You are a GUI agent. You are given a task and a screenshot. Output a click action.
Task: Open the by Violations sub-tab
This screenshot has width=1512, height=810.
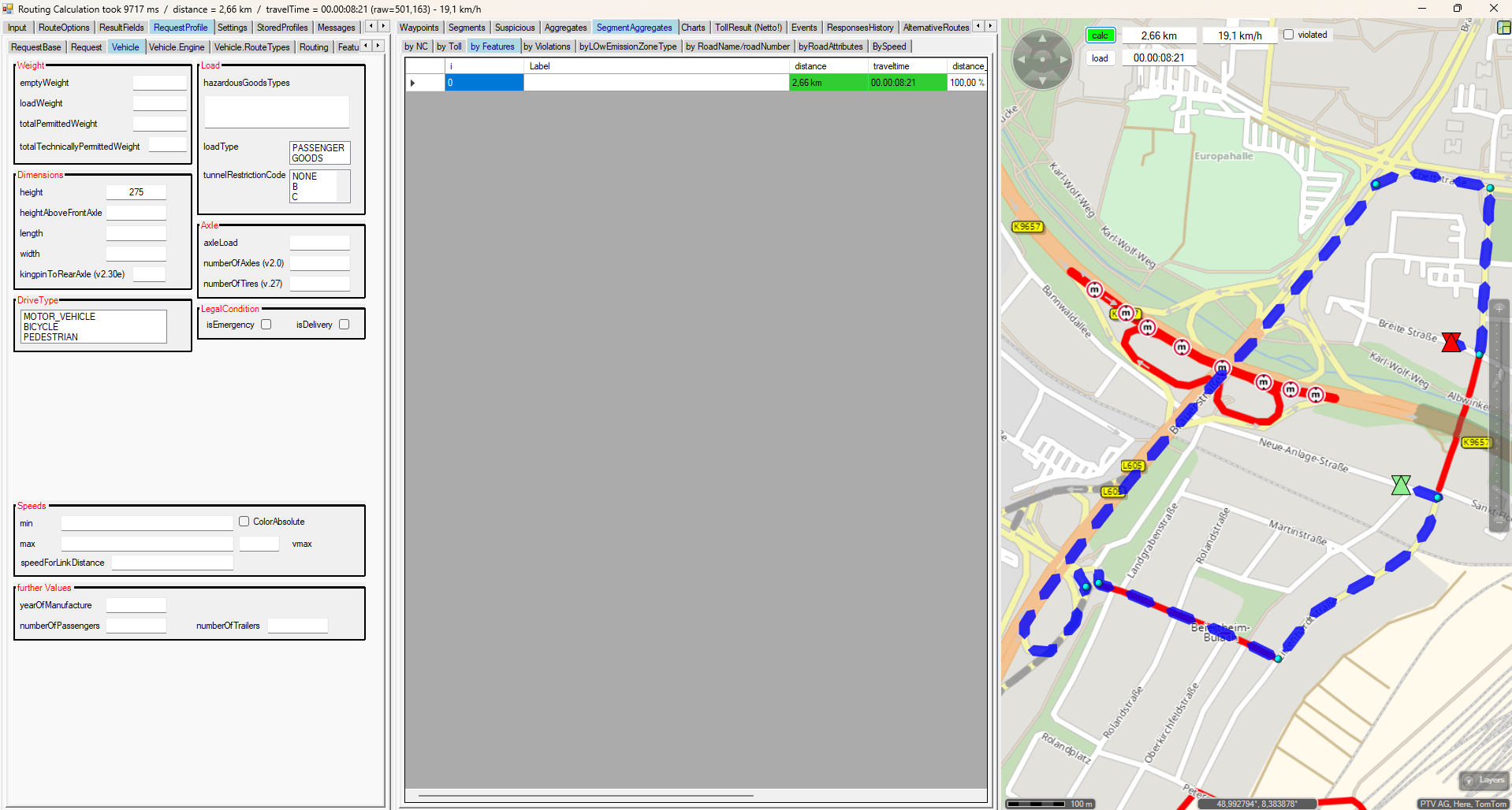[x=546, y=46]
